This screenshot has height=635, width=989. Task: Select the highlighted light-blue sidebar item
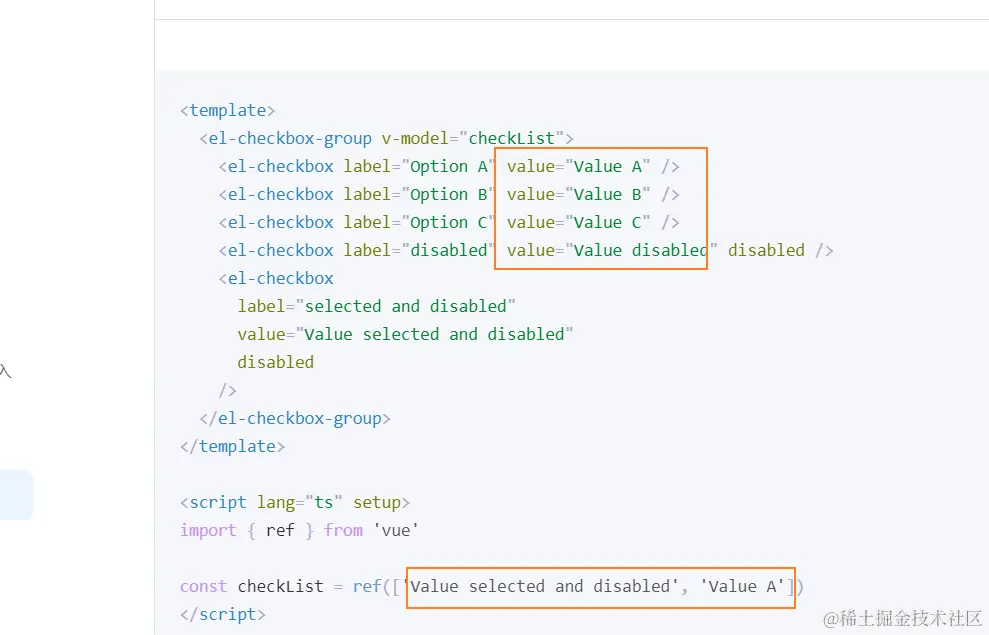click(x=16, y=495)
